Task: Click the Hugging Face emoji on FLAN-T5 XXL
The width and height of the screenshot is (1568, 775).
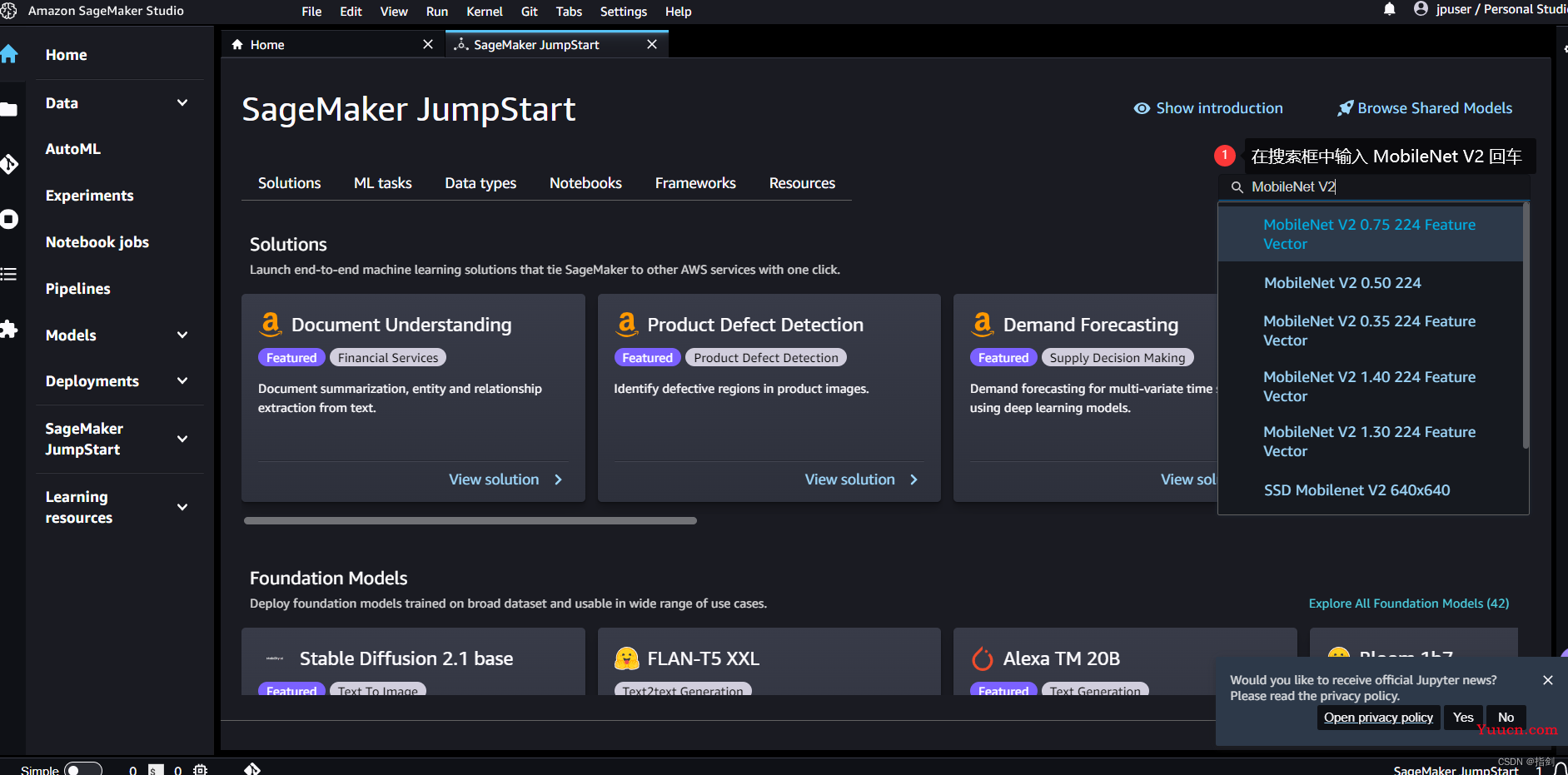Action: point(626,658)
